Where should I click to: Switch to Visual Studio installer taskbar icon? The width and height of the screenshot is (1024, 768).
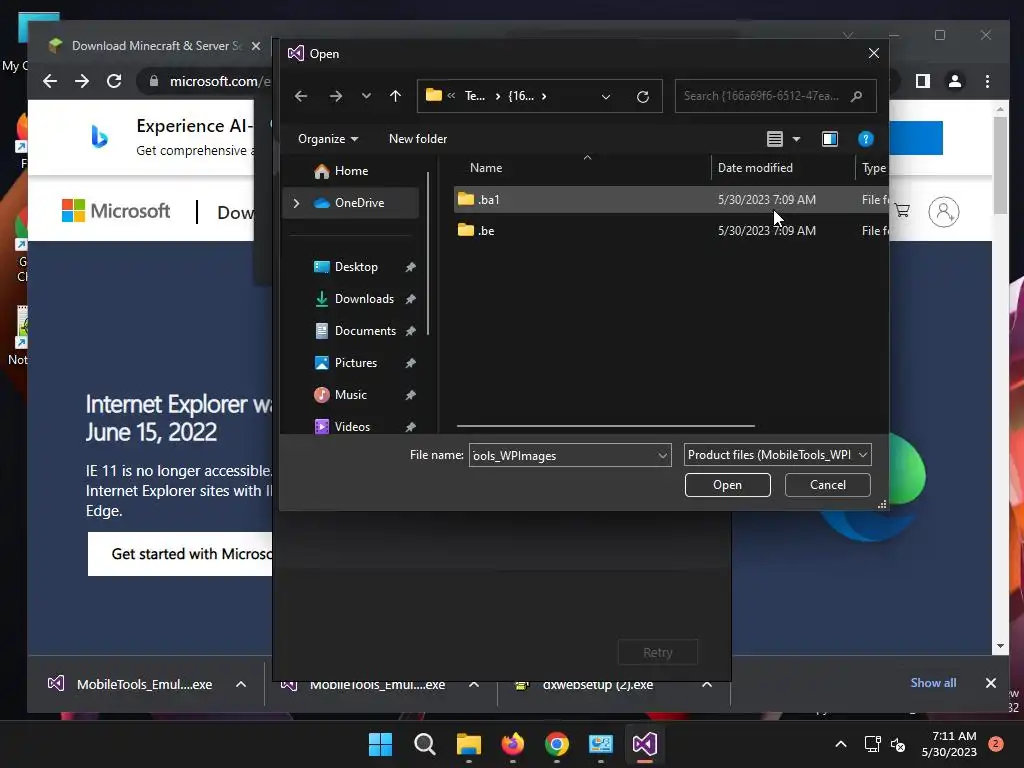tap(645, 744)
